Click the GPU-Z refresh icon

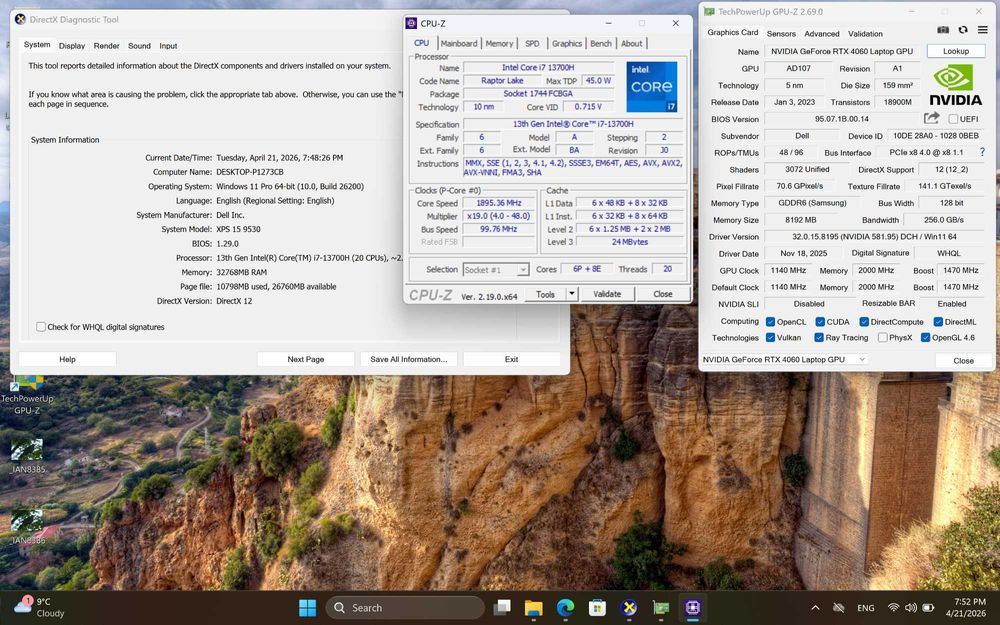[963, 30]
